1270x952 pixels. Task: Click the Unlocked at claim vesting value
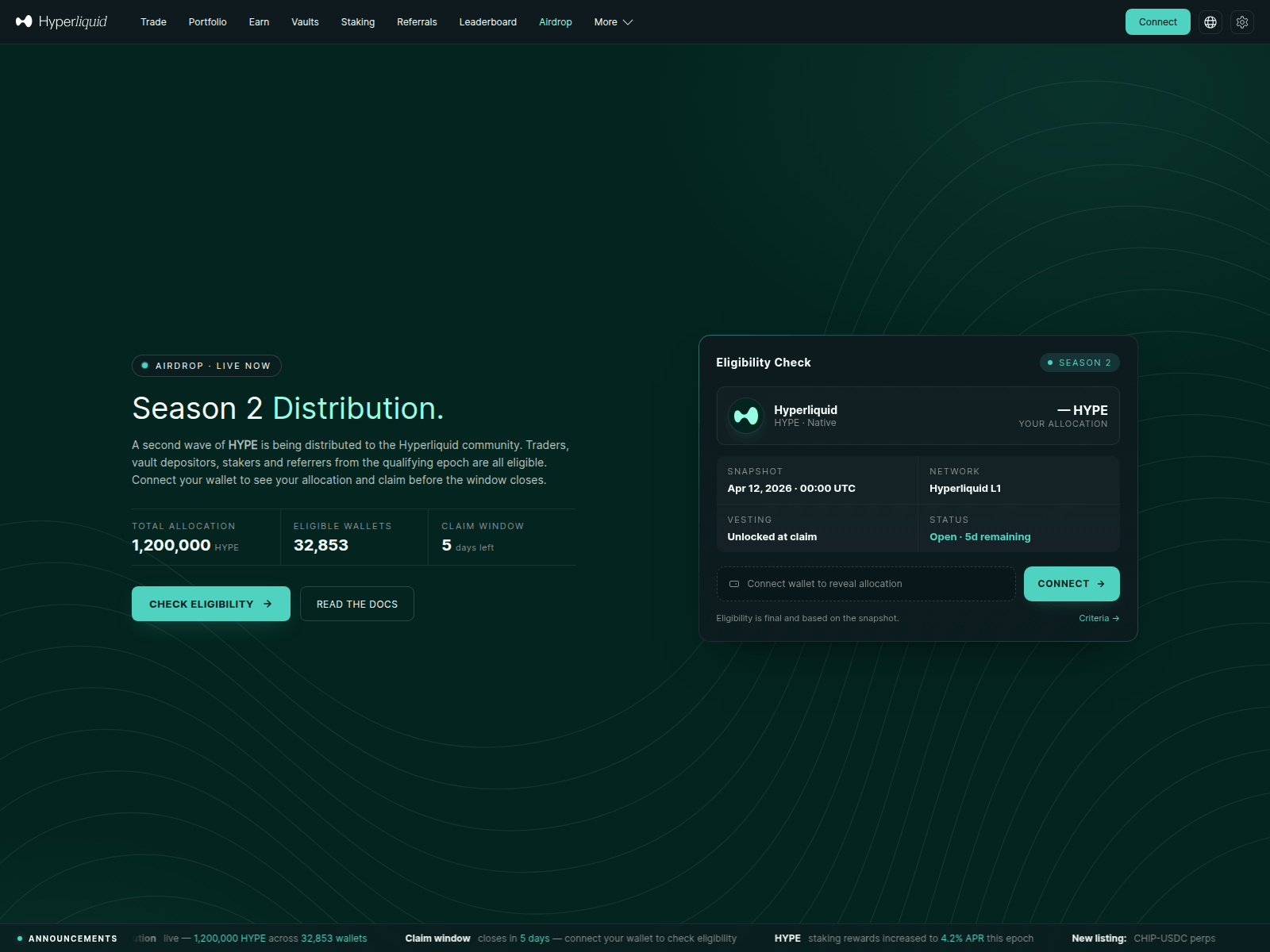click(x=772, y=537)
